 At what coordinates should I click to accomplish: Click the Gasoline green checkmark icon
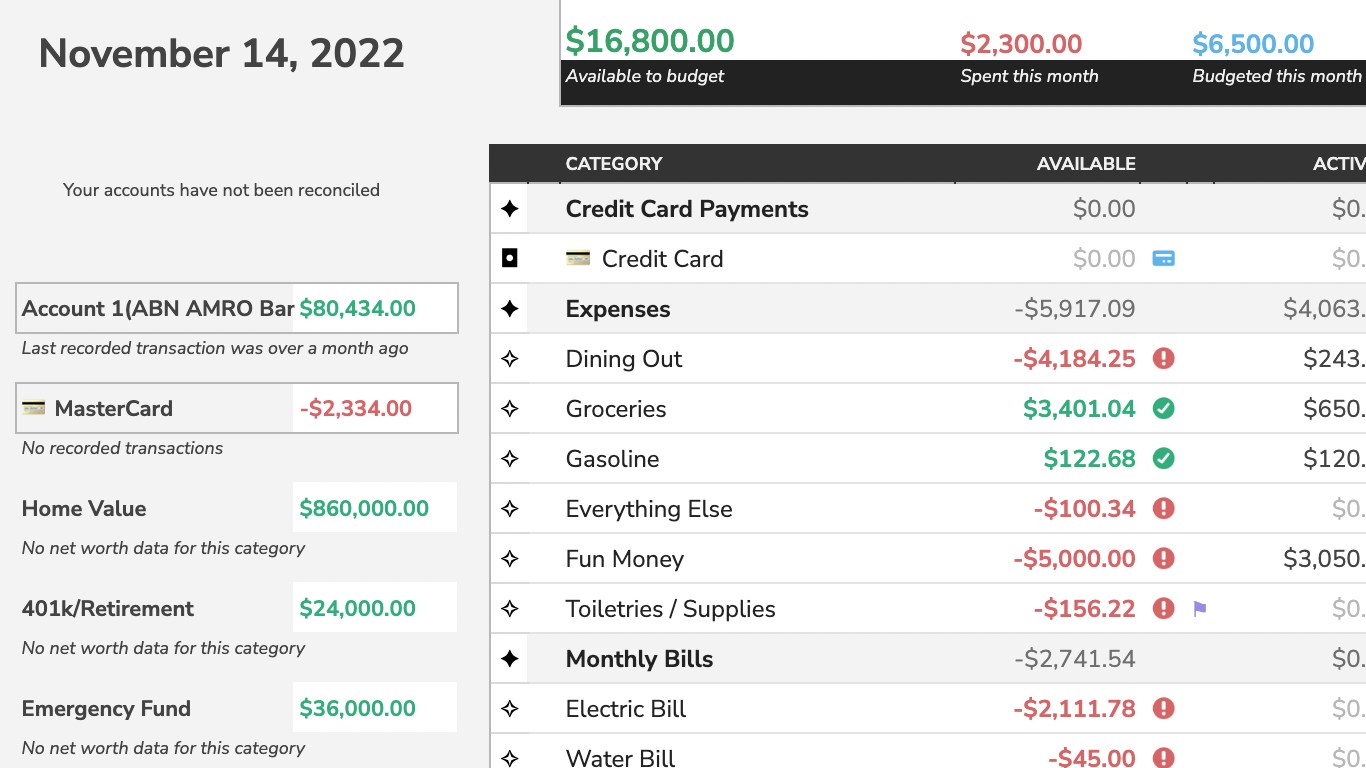[x=1163, y=459]
